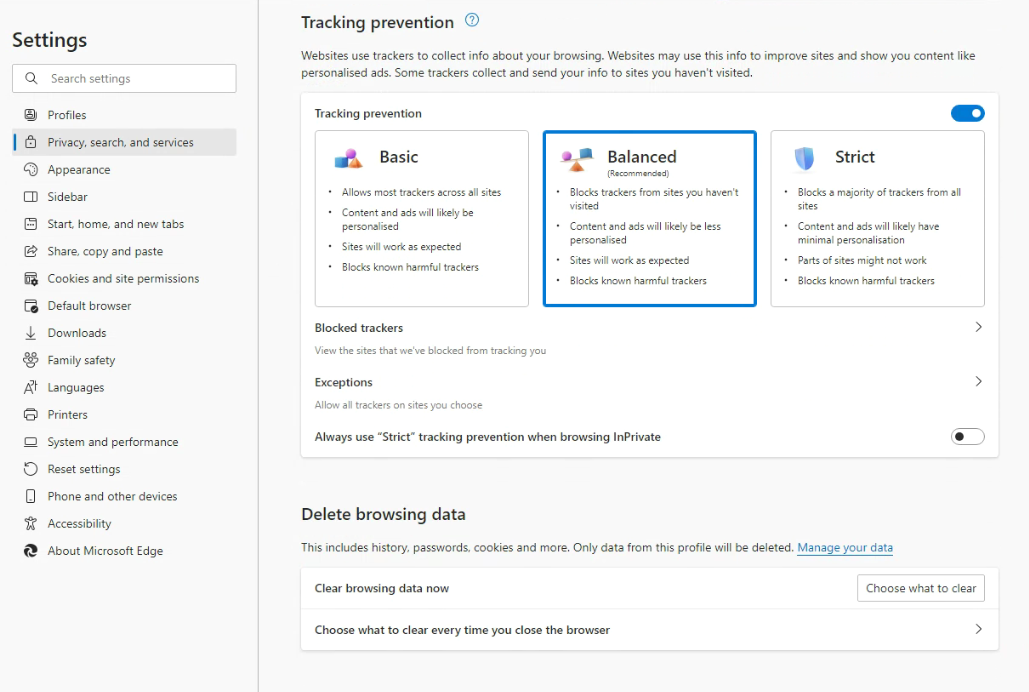1029x692 pixels.
Task: Switch to Cookies and site permissions
Action: [x=33, y=278]
